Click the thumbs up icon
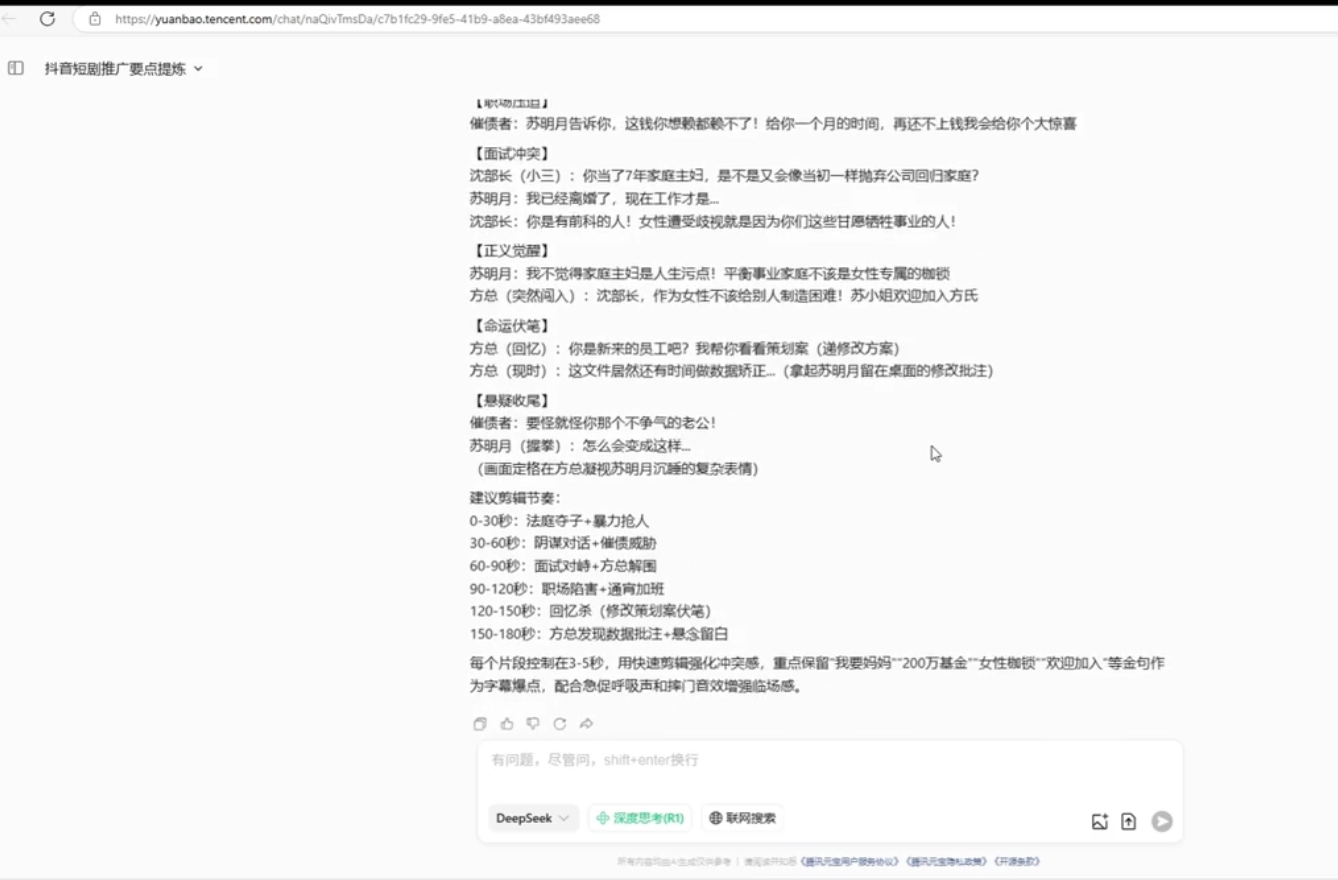1338x880 pixels. tap(507, 724)
